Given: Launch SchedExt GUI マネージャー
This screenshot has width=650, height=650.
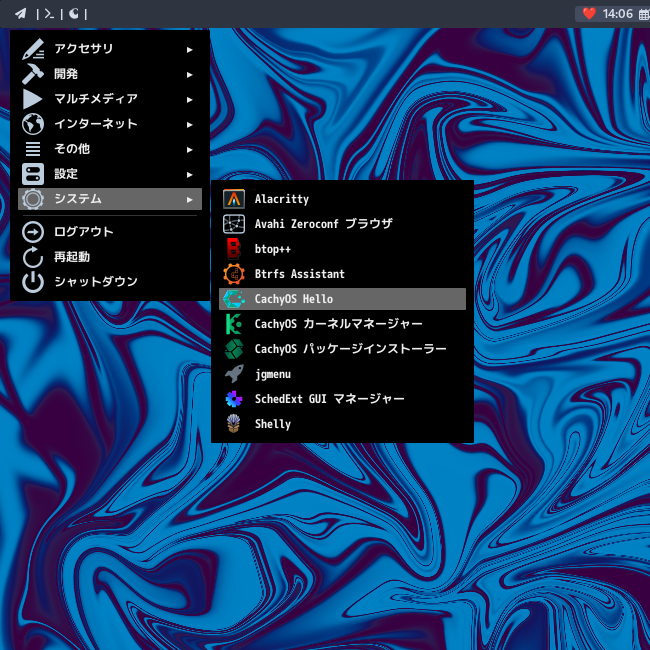Looking at the screenshot, I should (342, 399).
